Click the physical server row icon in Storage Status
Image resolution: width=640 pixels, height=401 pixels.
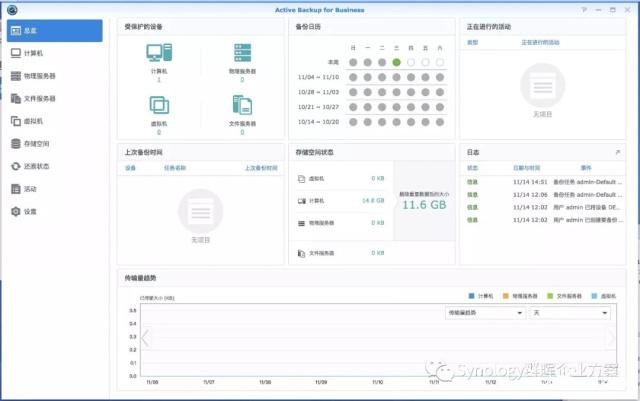pos(301,223)
